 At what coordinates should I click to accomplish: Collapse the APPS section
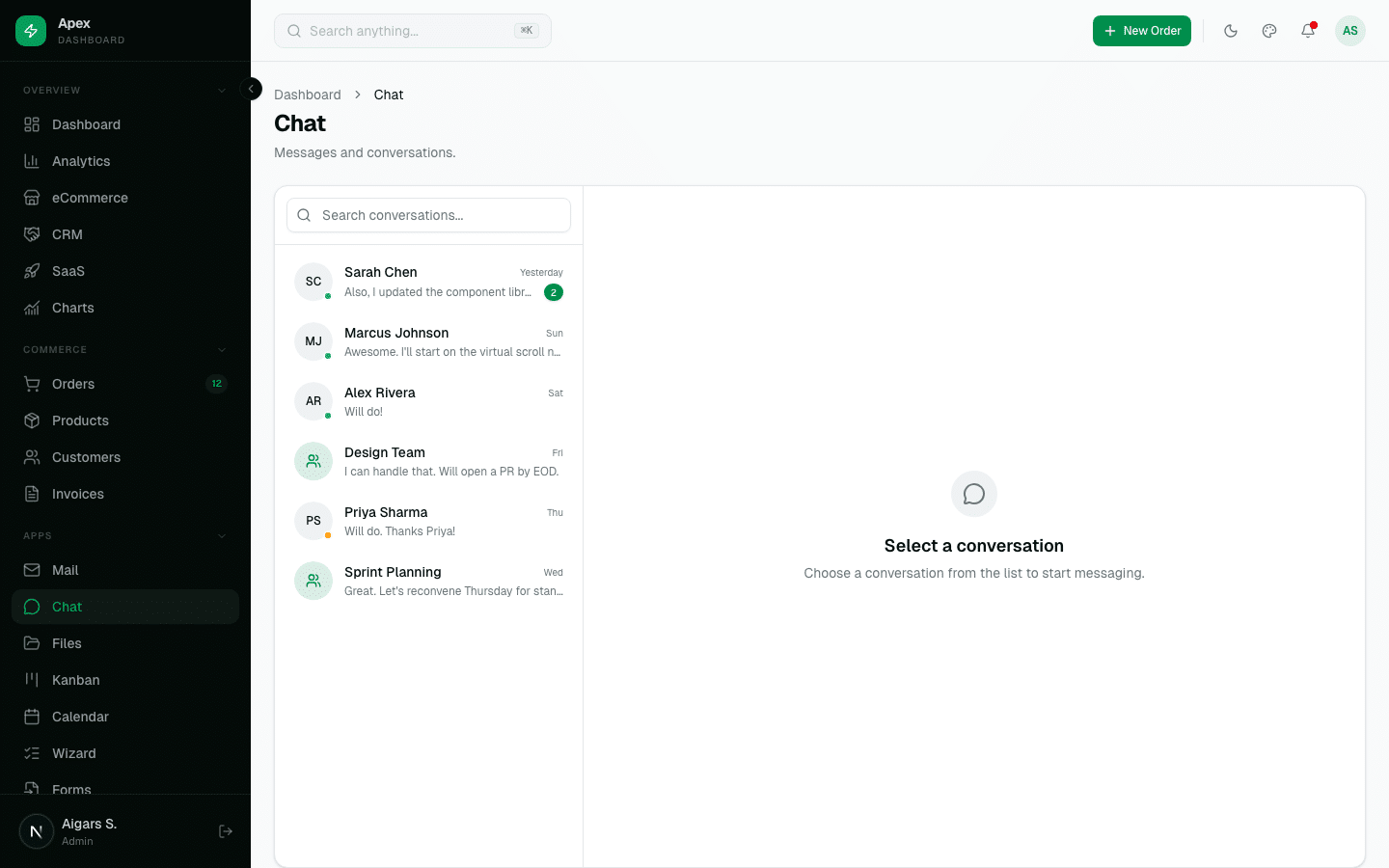coord(221,535)
